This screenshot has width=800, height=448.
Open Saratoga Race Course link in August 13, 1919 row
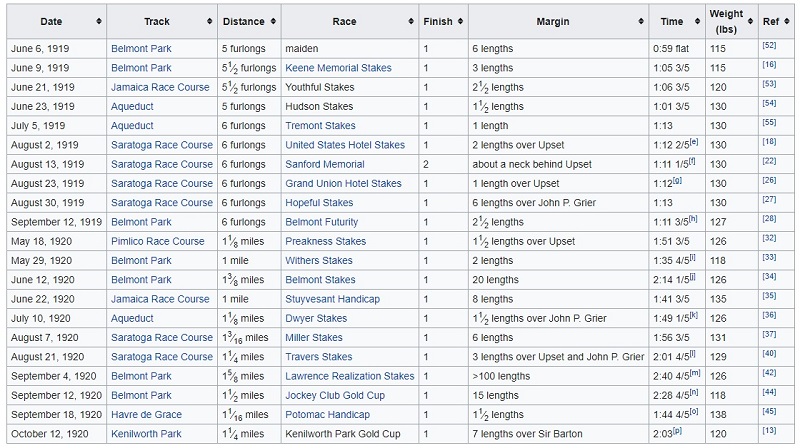162,164
